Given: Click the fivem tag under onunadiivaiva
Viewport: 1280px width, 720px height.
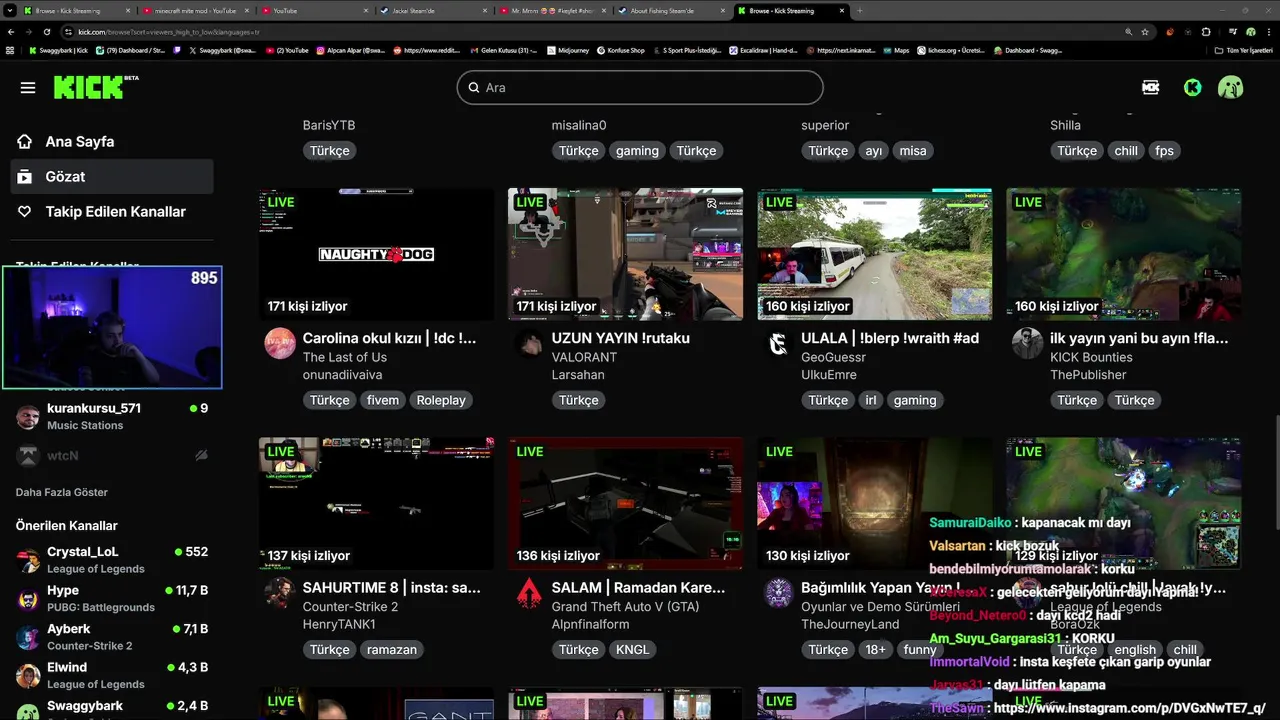Looking at the screenshot, I should (x=383, y=400).
